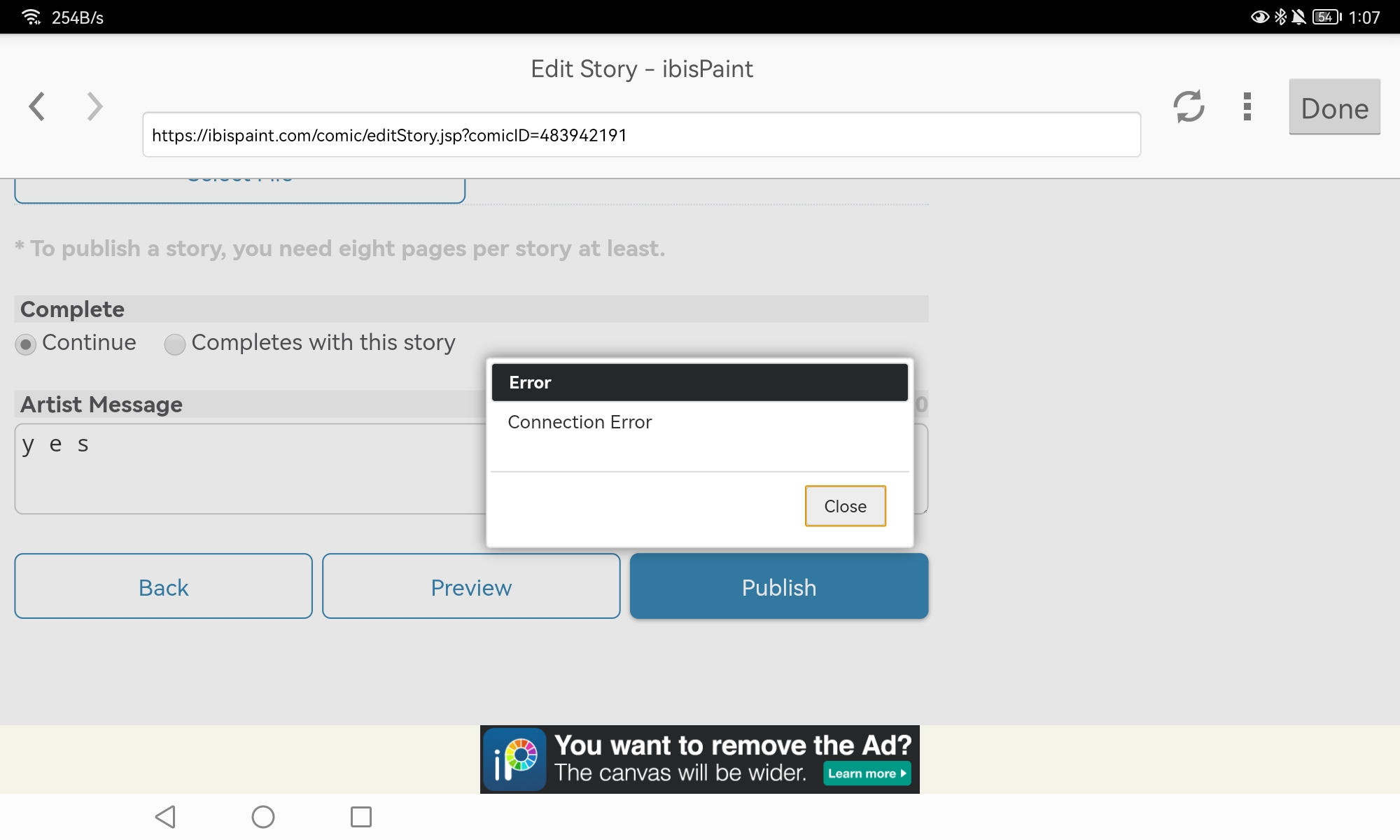
Task: Select the Continue radio button
Action: click(26, 344)
